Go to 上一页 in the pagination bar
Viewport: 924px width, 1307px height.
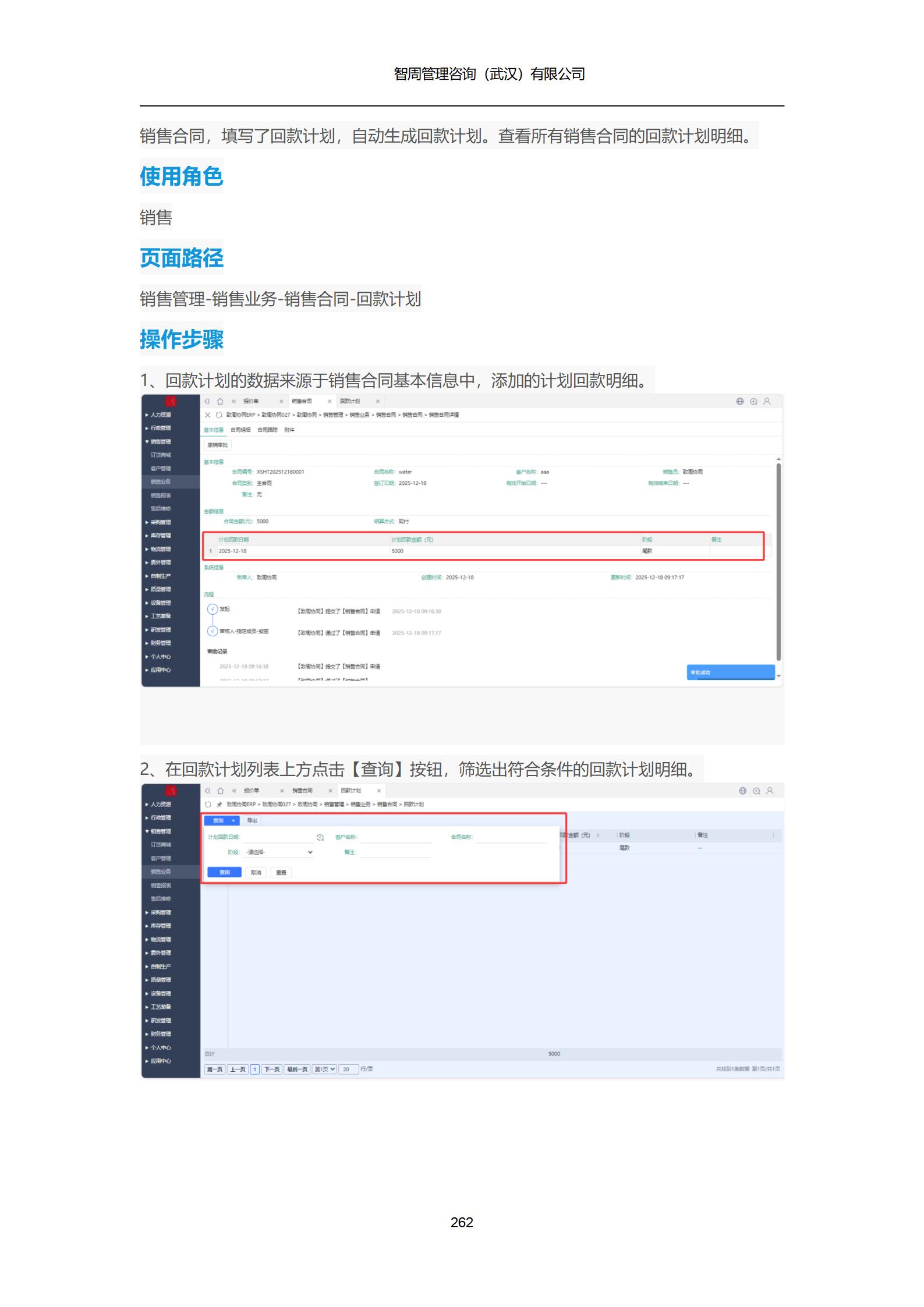pos(238,1069)
